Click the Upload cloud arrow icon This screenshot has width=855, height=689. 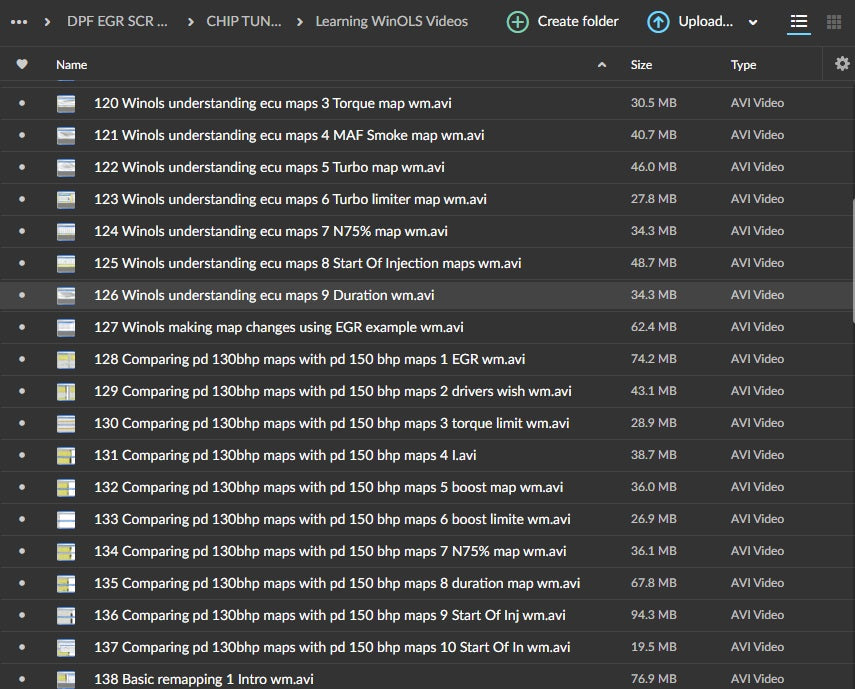coord(658,22)
